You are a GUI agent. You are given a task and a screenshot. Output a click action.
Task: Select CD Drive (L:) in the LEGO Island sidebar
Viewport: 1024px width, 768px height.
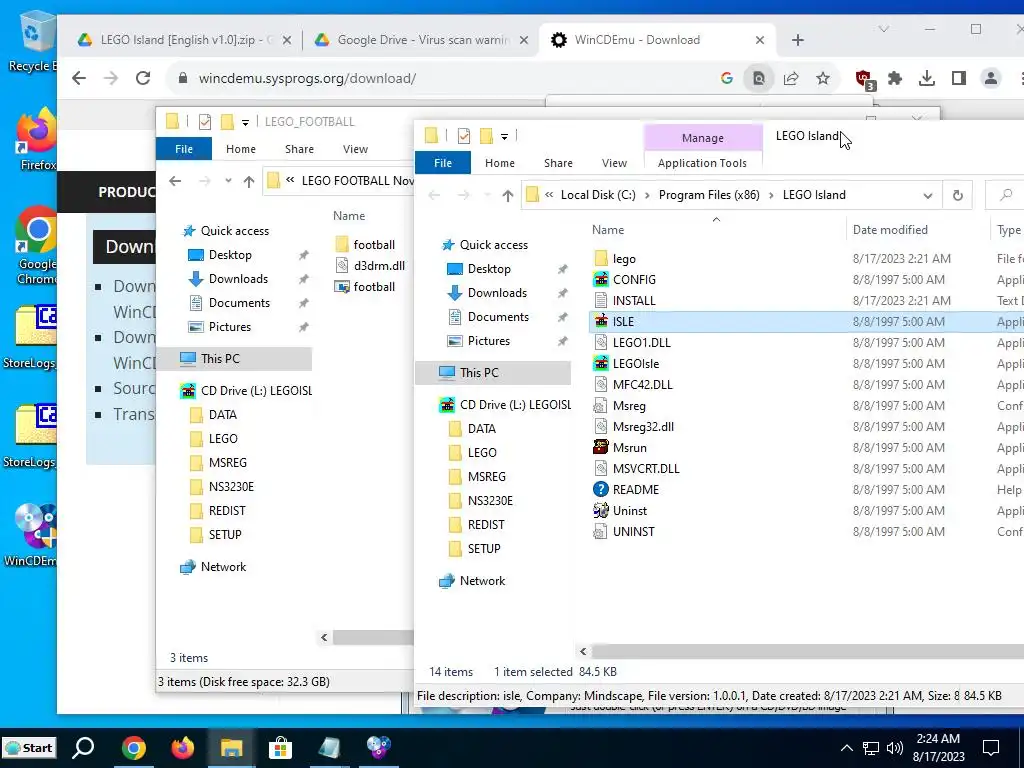point(515,405)
